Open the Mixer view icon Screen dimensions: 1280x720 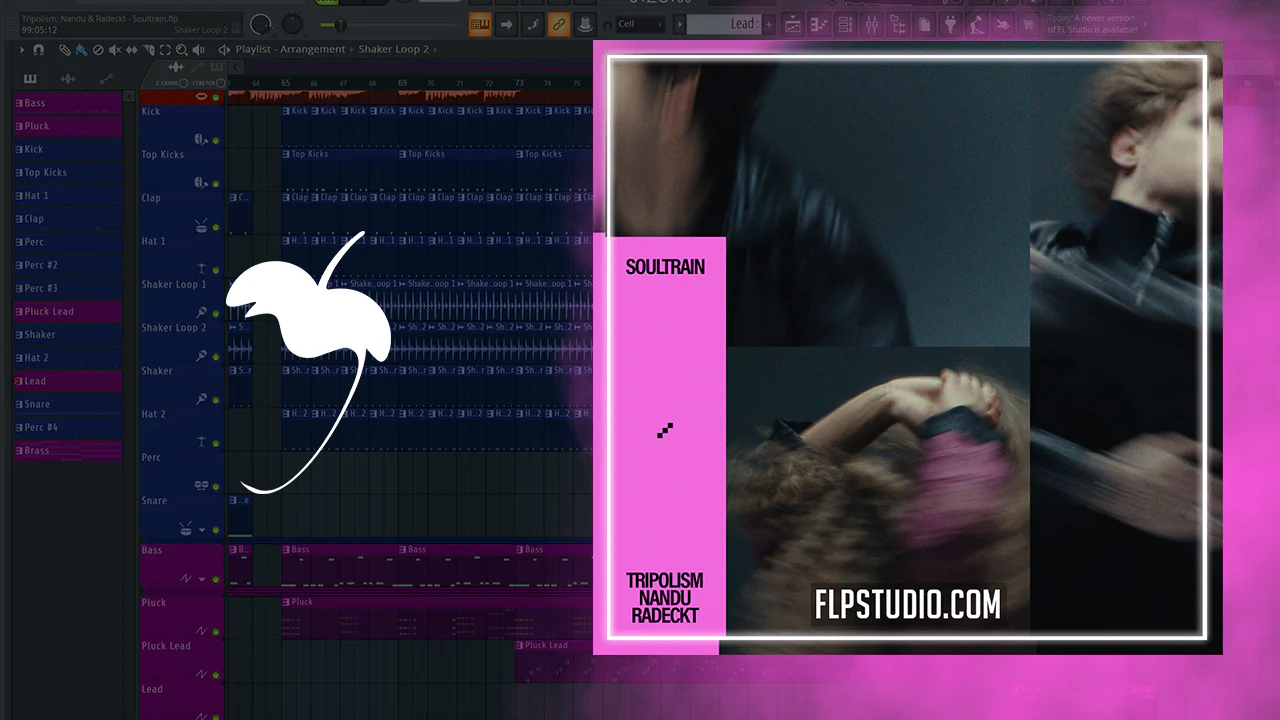tap(871, 24)
